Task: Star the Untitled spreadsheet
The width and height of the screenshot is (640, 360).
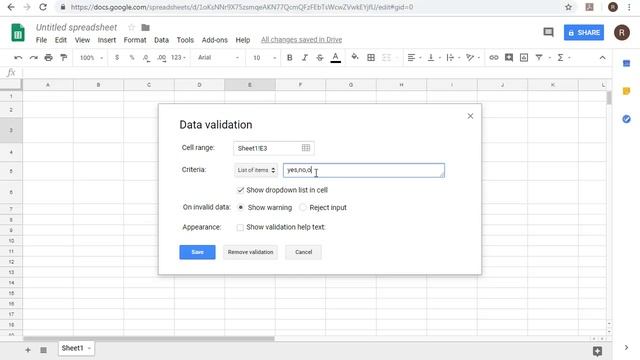Action: click(131, 27)
